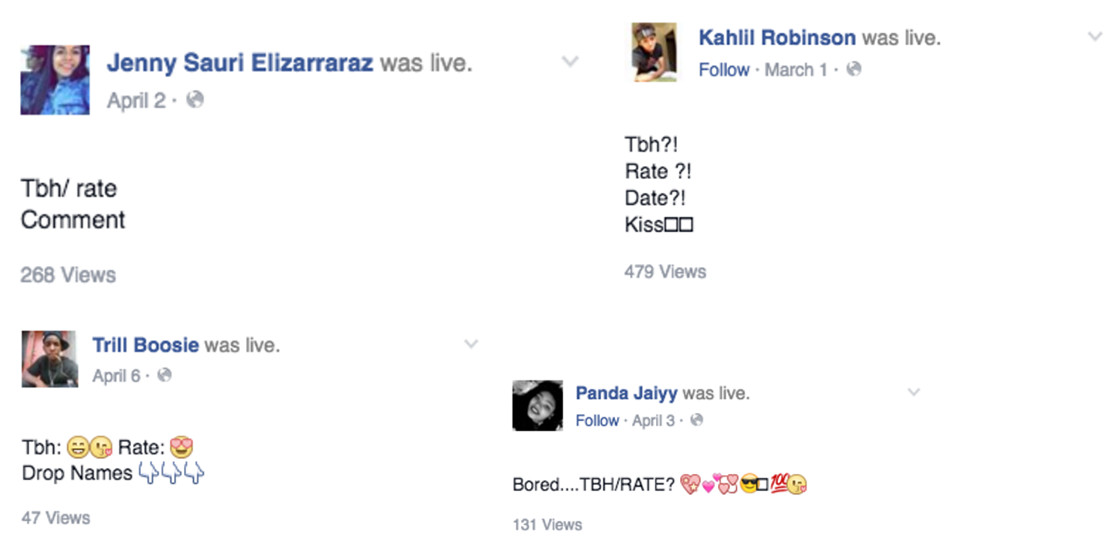1120x554 pixels.
Task: Follow Panda Jaiyy
Action: click(x=597, y=421)
